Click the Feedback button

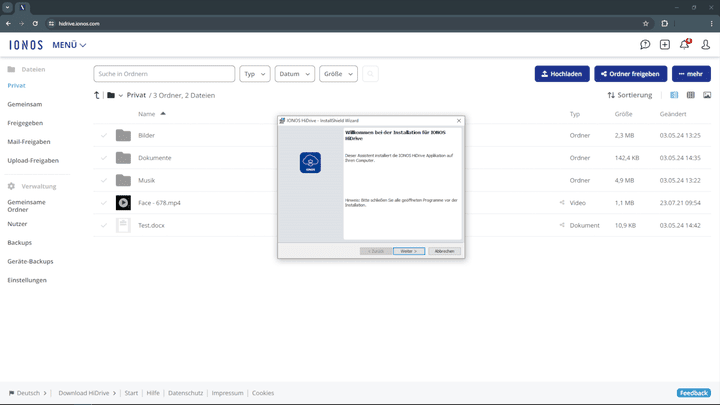coord(693,393)
